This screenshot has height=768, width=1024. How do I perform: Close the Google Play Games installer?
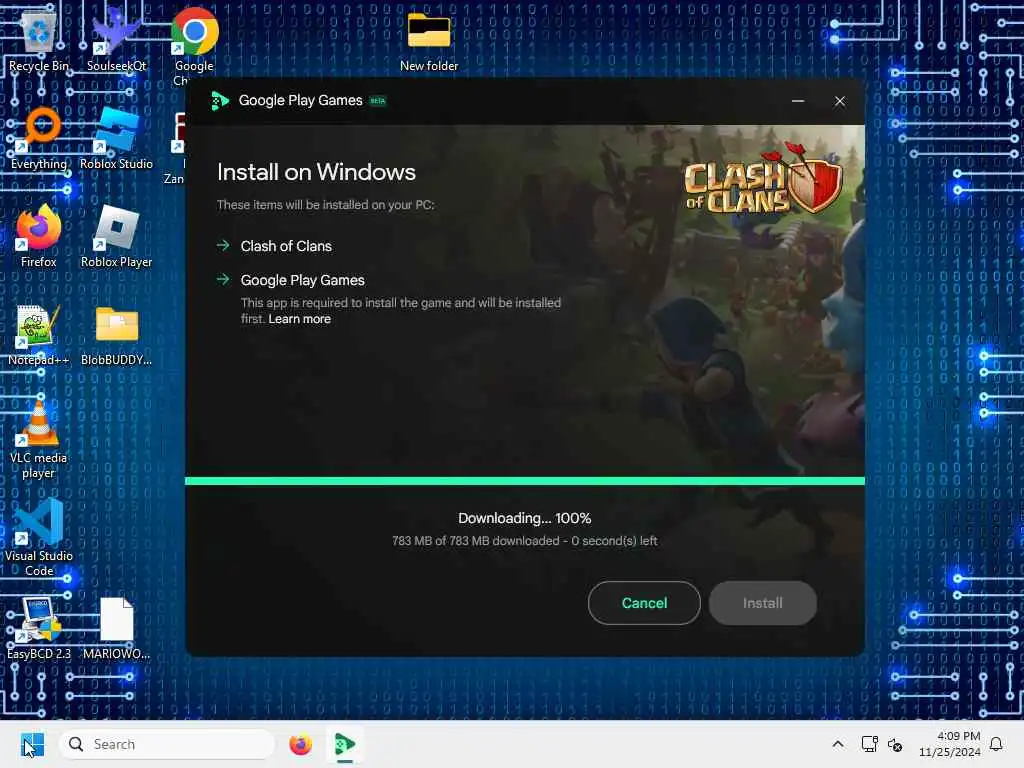840,101
